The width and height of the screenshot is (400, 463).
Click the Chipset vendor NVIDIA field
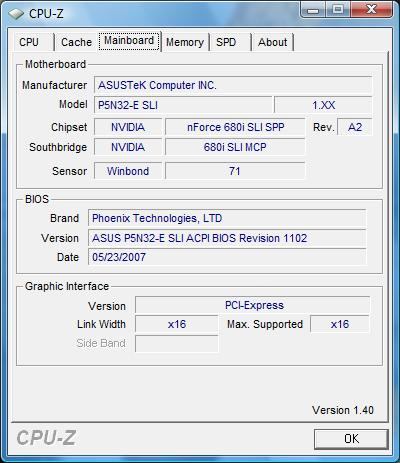[x=128, y=127]
